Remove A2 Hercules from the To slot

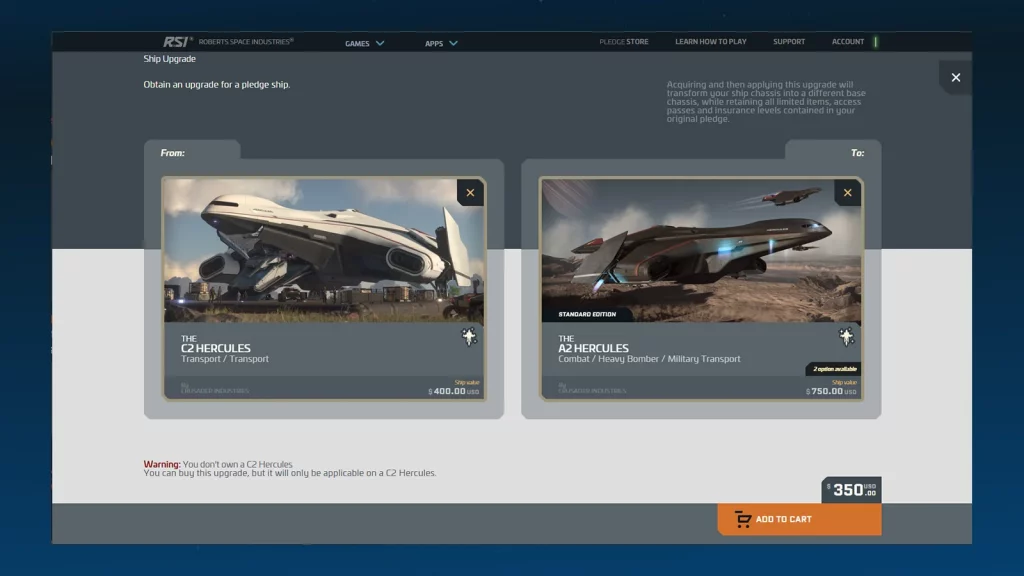847,193
